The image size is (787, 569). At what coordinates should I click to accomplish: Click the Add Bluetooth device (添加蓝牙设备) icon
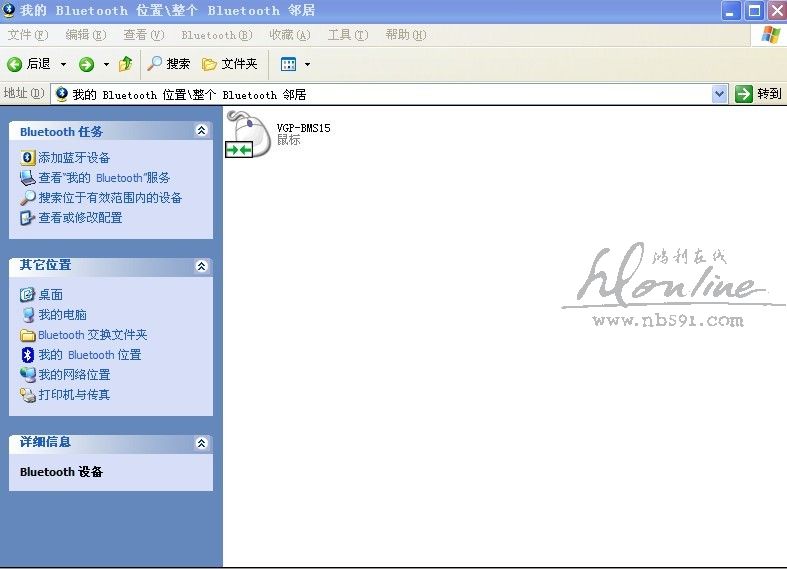click(x=28, y=158)
